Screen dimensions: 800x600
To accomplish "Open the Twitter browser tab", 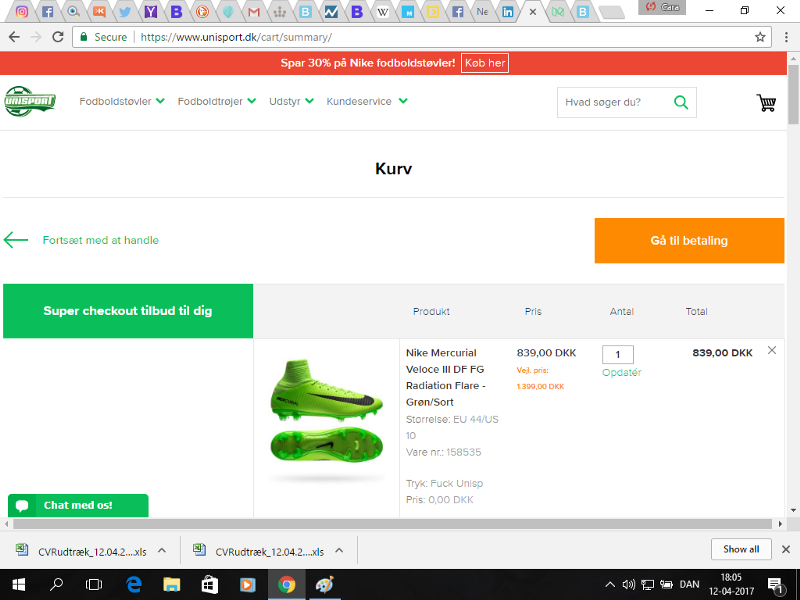I will tap(124, 11).
